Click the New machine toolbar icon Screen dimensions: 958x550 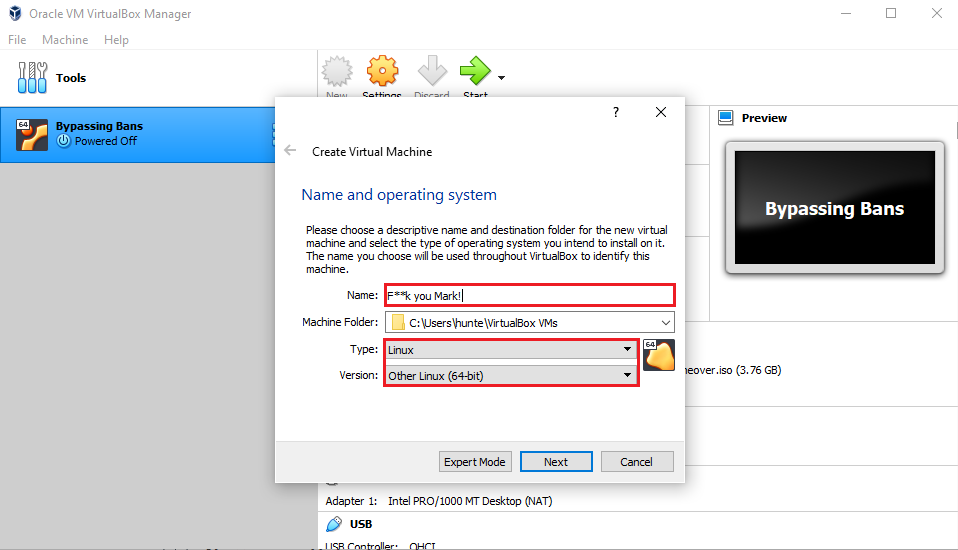click(x=337, y=72)
